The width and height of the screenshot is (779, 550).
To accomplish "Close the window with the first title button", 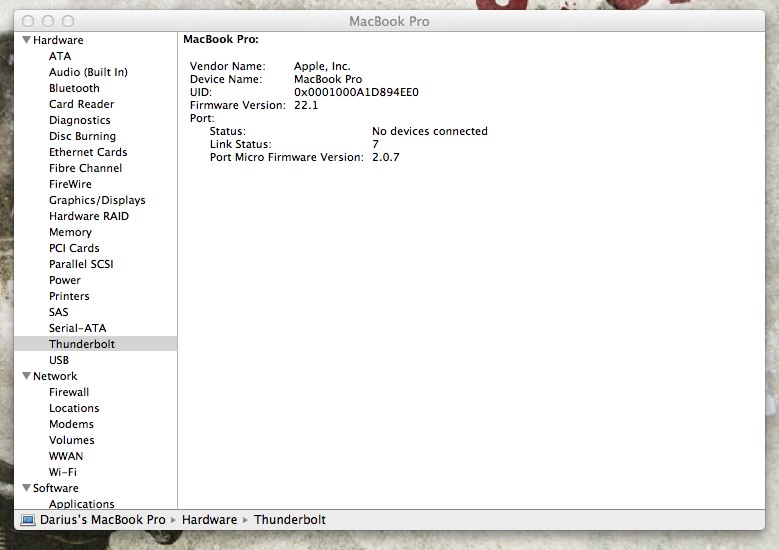I will [x=28, y=21].
